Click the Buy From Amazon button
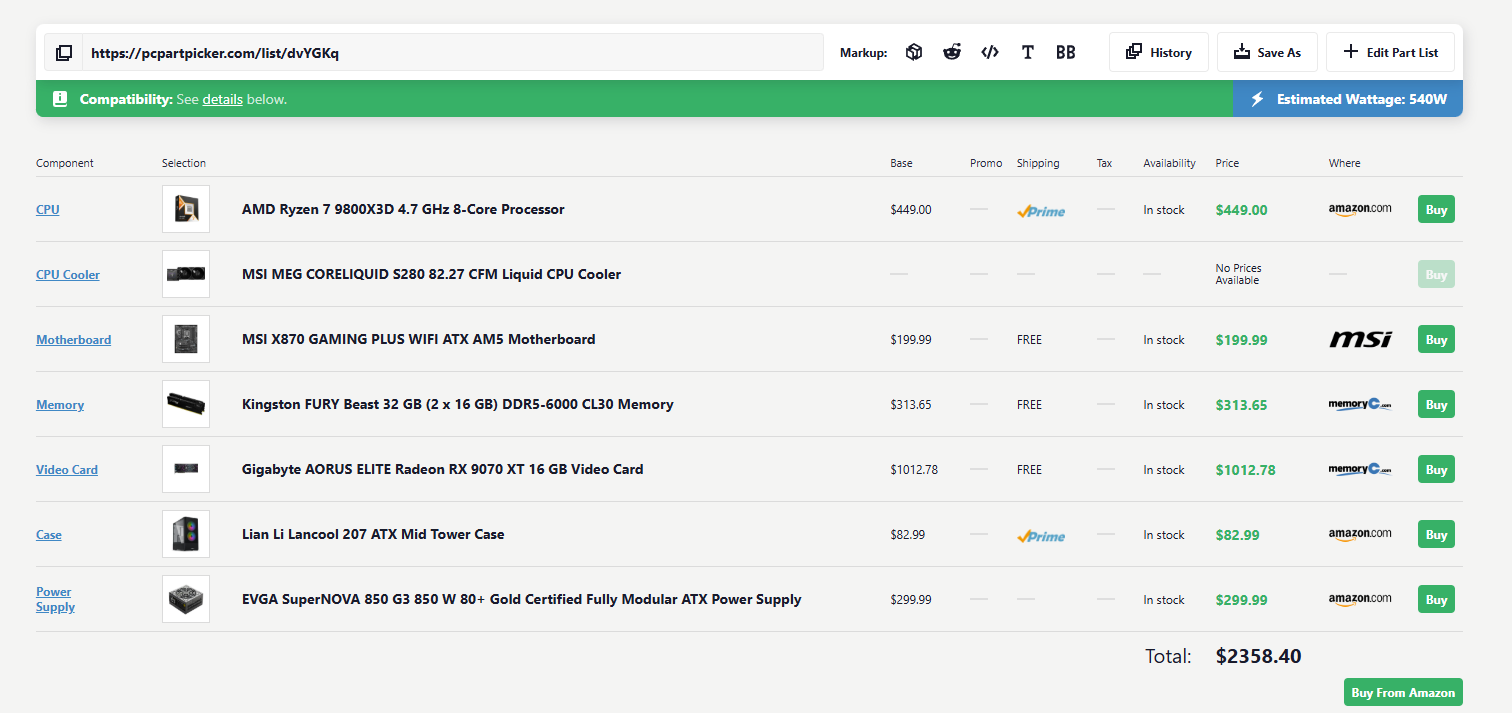Image resolution: width=1512 pixels, height=713 pixels. point(1403,692)
